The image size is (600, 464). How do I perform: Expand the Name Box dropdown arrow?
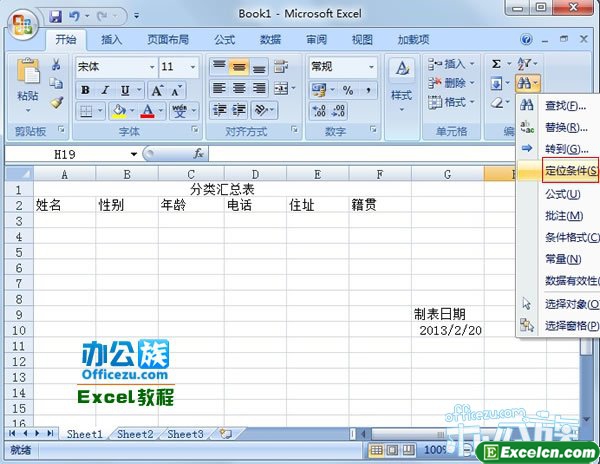[134, 154]
